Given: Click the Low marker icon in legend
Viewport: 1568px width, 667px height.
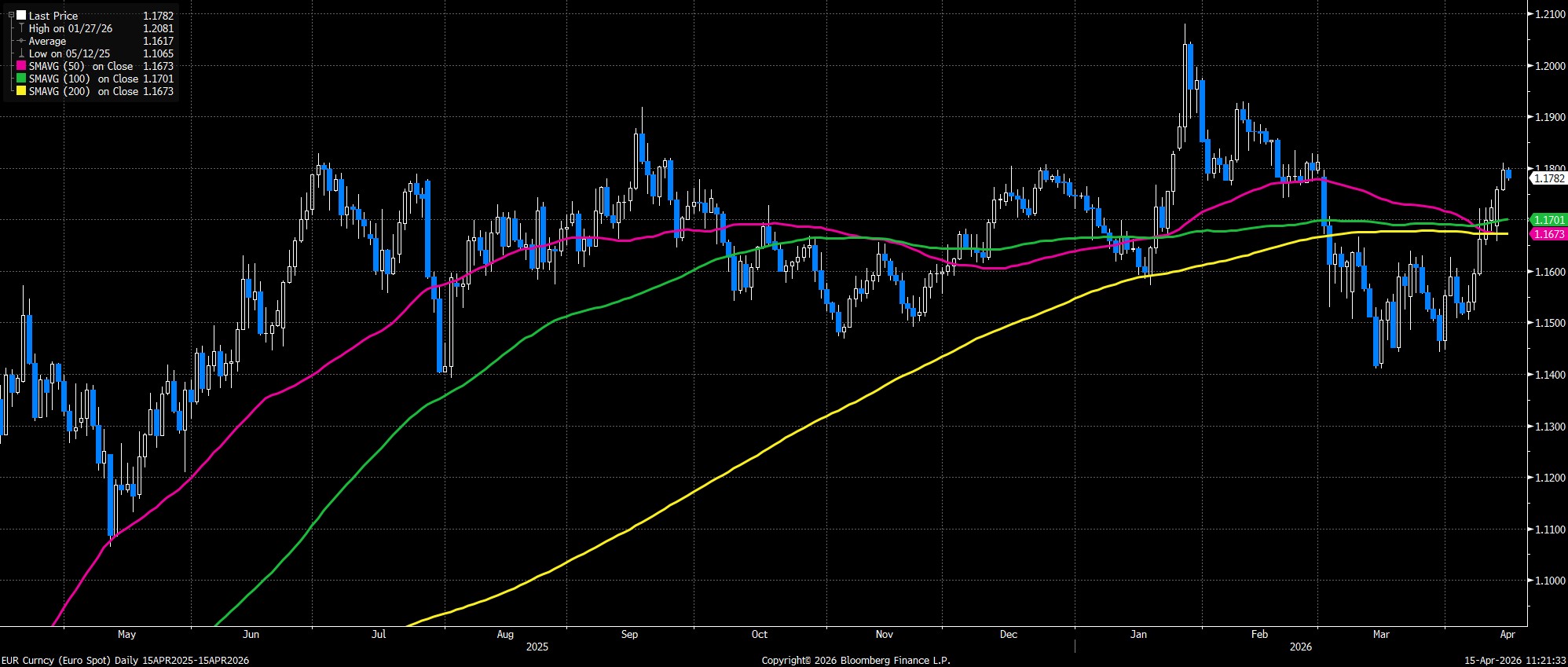Looking at the screenshot, I should click(x=21, y=53).
